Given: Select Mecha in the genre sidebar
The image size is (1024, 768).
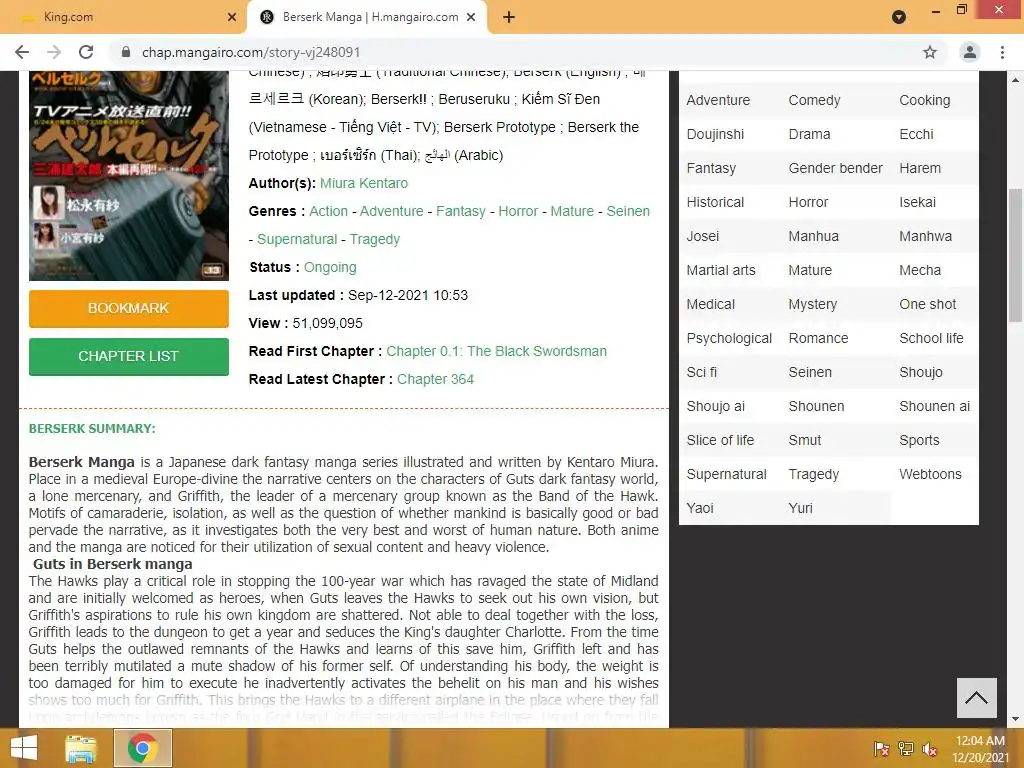Looking at the screenshot, I should (920, 270).
